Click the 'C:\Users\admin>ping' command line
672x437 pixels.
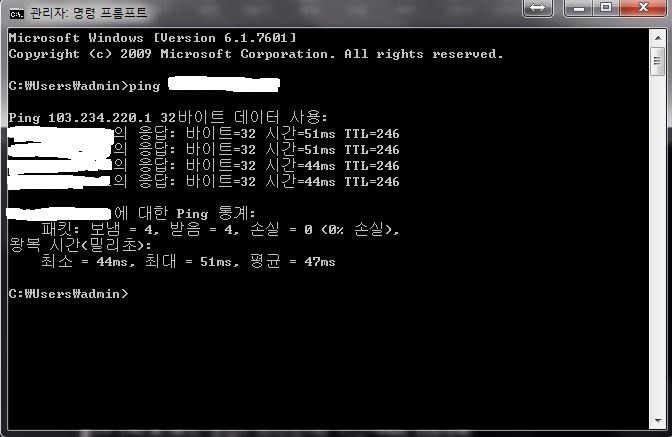point(144,85)
